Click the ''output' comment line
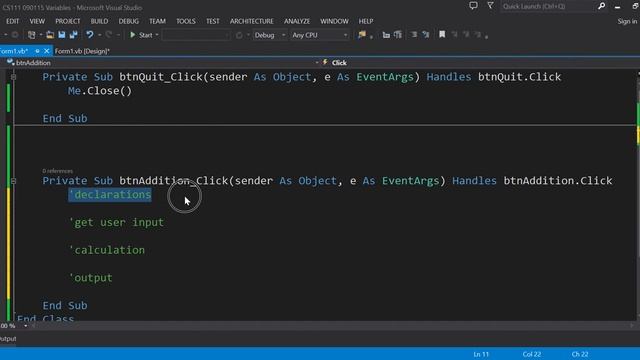 [91, 278]
